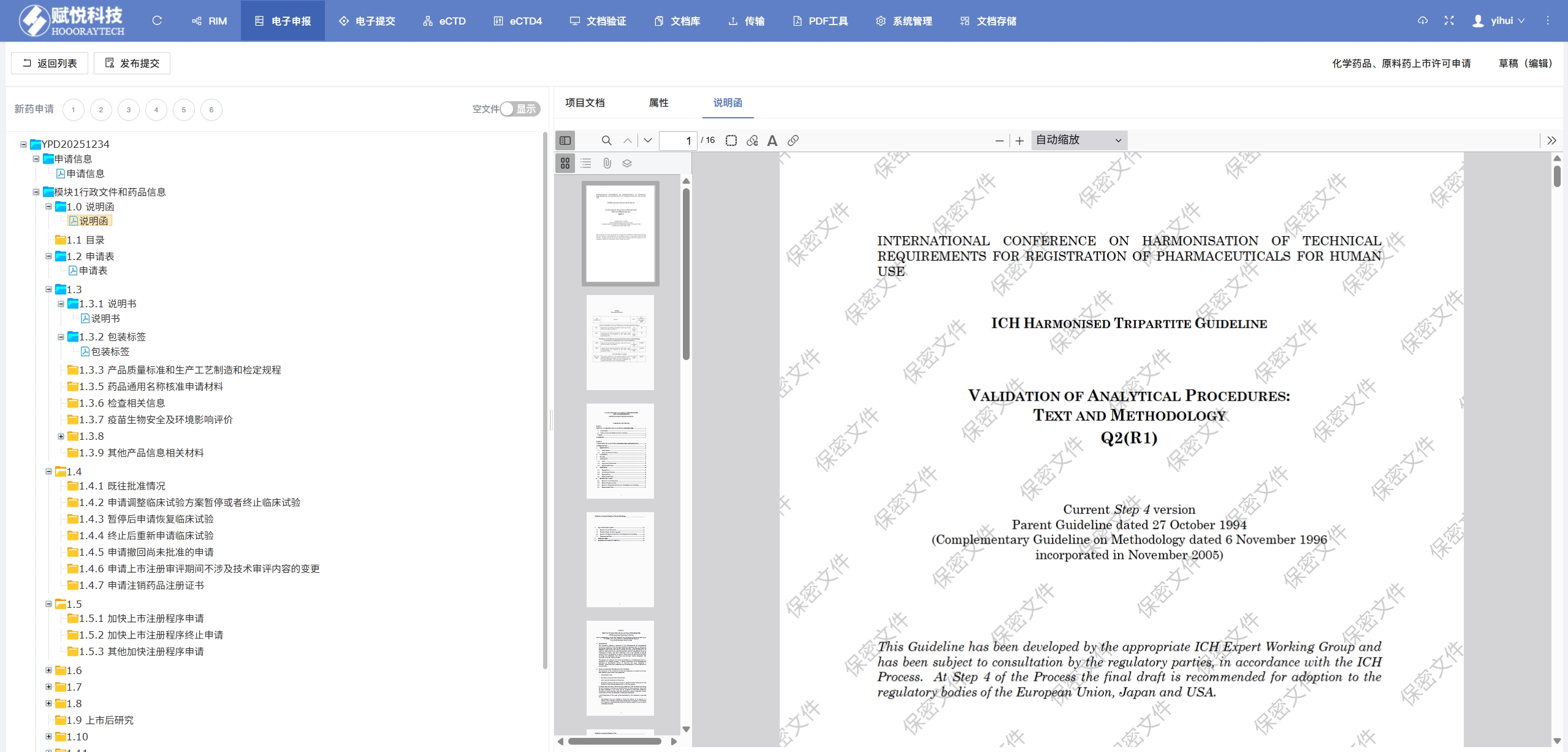Click the hyperlink chain icon in PDF toolbar
This screenshot has height=752, width=1568.
point(793,140)
